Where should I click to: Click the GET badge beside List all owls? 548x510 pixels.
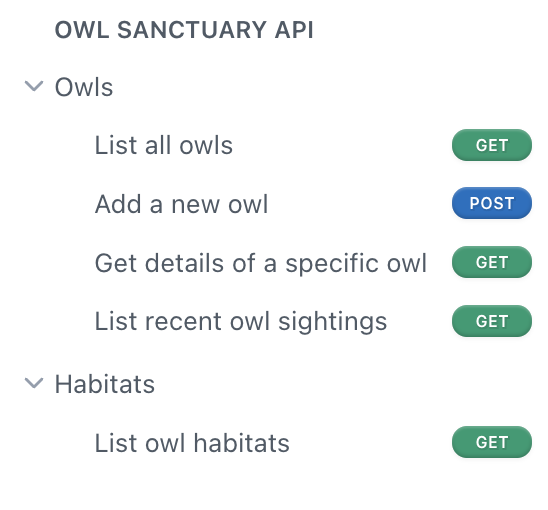coord(492,145)
